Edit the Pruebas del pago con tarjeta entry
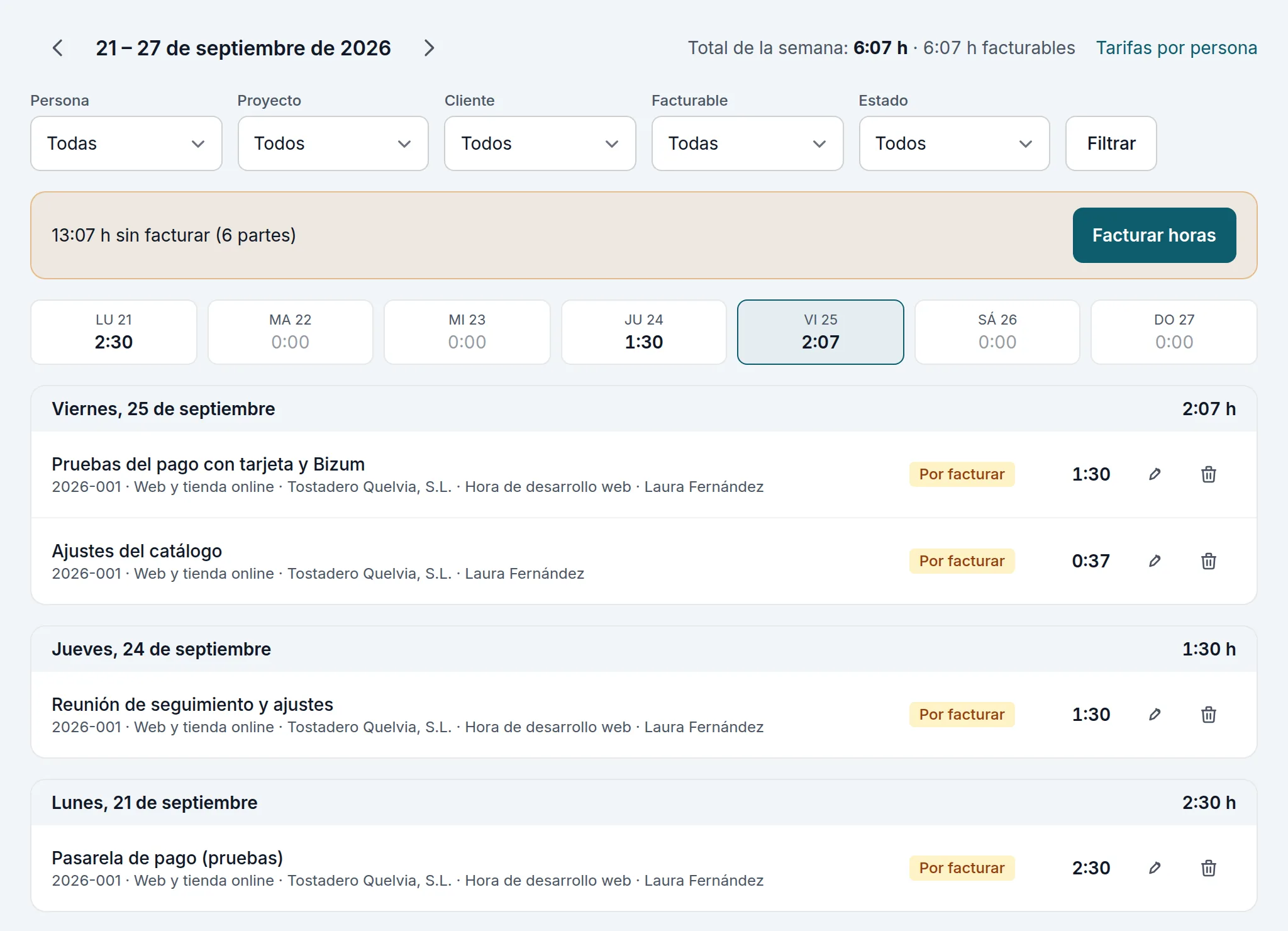The height and width of the screenshot is (931, 1288). pos(1155,474)
